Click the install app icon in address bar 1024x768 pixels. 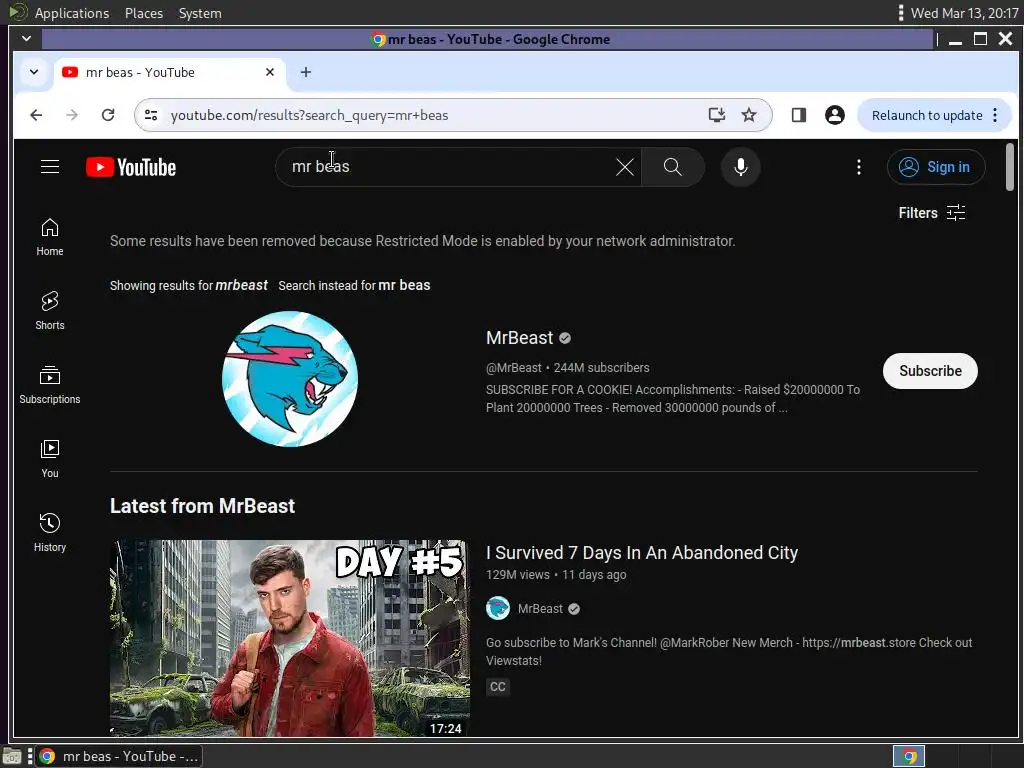(717, 115)
